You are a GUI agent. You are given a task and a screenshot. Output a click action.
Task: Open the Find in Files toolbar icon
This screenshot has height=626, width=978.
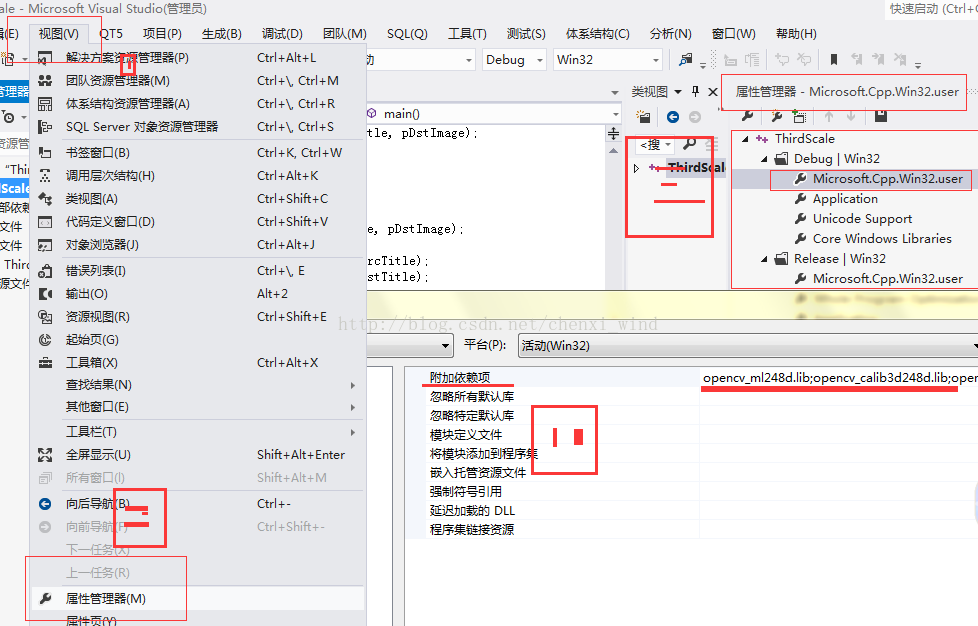[685, 60]
